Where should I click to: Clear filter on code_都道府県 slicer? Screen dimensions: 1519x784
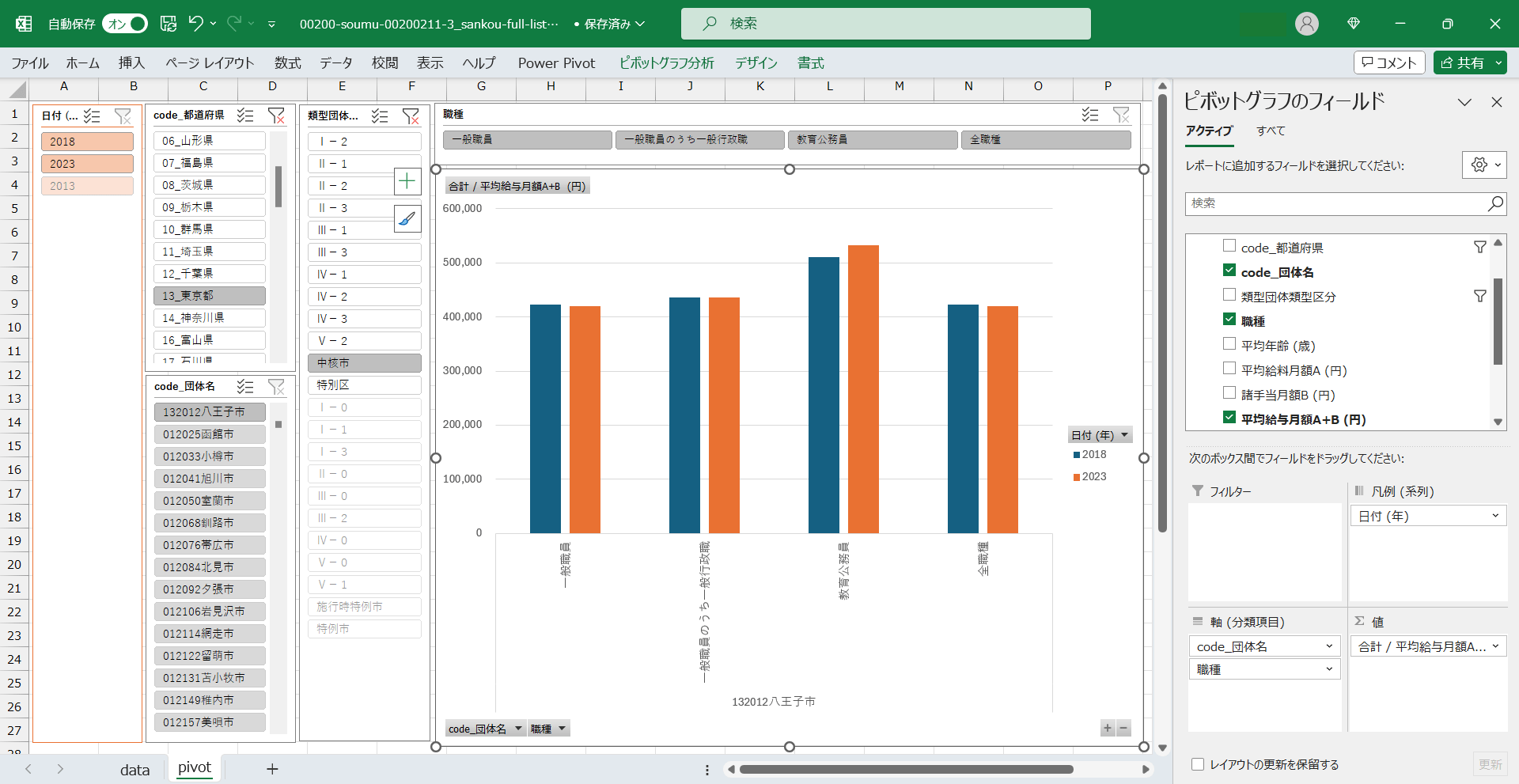tap(276, 116)
